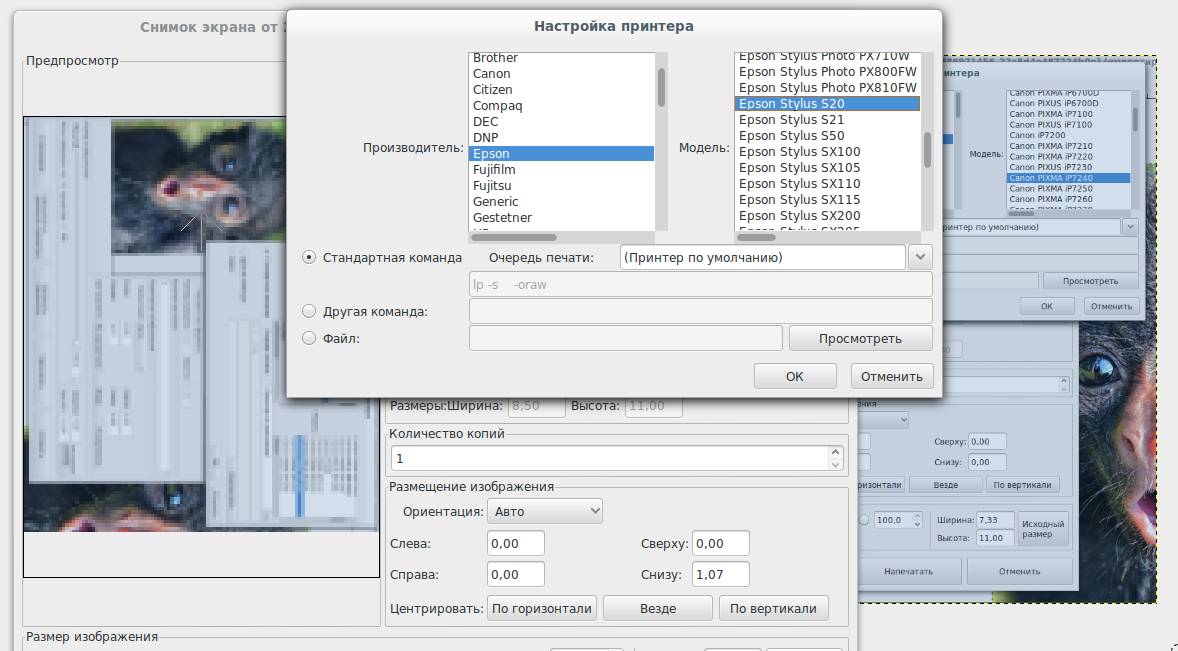Image resolution: width=1178 pixels, height=651 pixels.
Task: Choose the File output radio button
Action: pyautogui.click(x=309, y=338)
